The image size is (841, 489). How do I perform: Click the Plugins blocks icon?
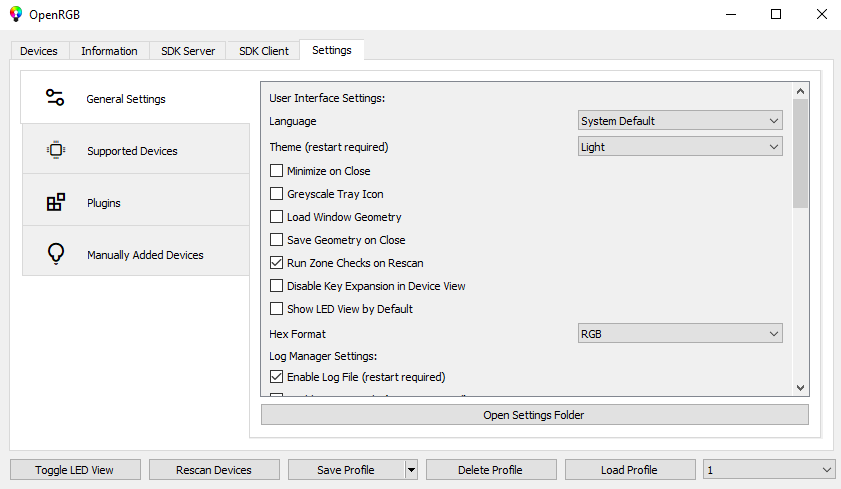pyautogui.click(x=56, y=202)
